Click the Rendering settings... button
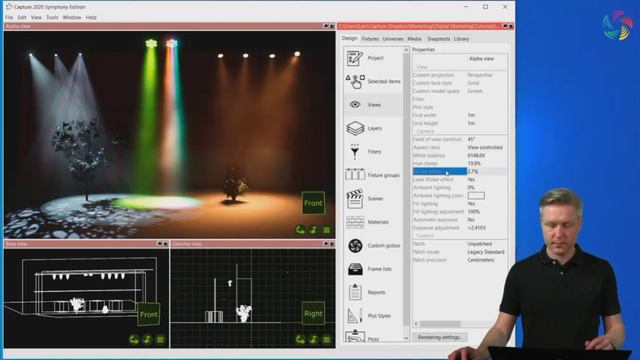Image resolution: width=640 pixels, height=360 pixels. tap(440, 338)
